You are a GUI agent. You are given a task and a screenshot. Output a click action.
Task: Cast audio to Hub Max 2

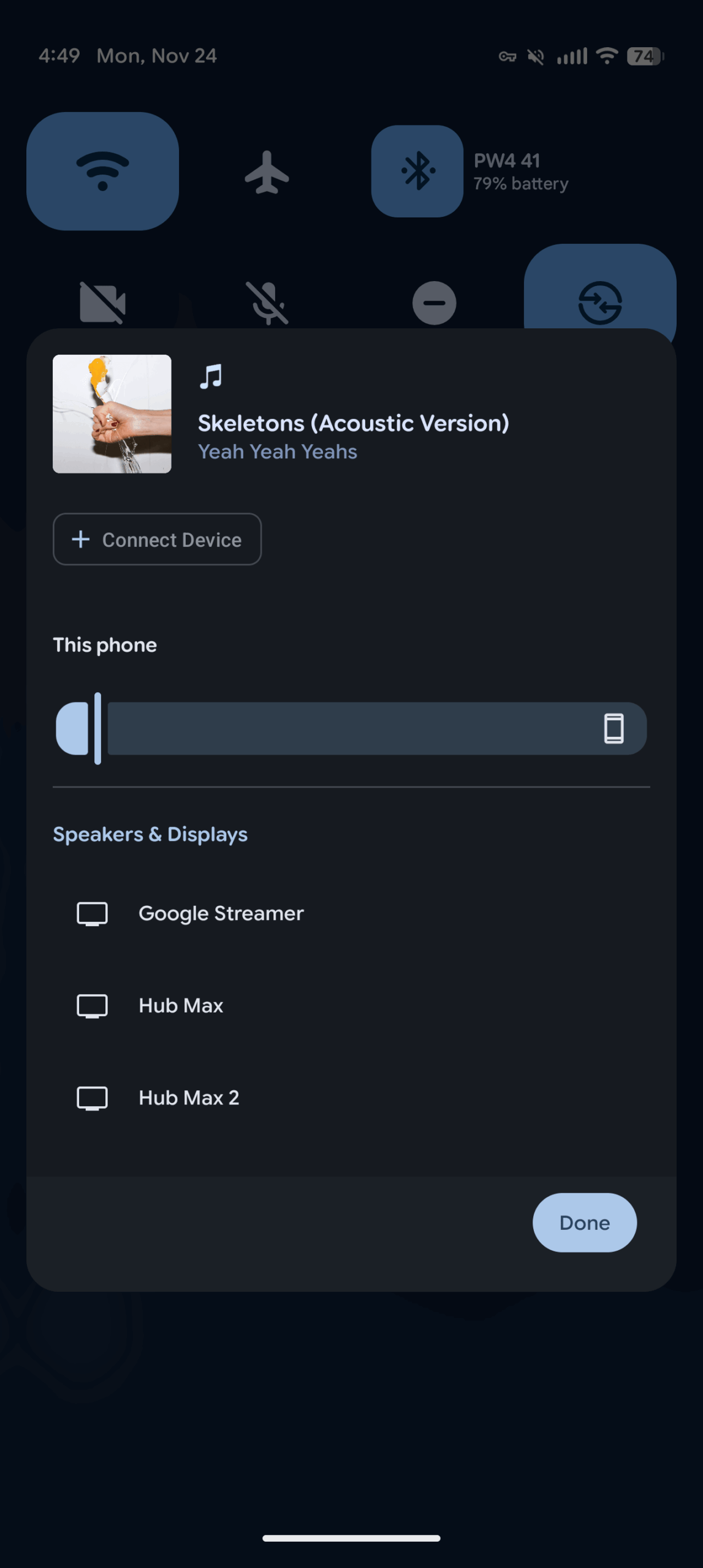pyautogui.click(x=189, y=1098)
